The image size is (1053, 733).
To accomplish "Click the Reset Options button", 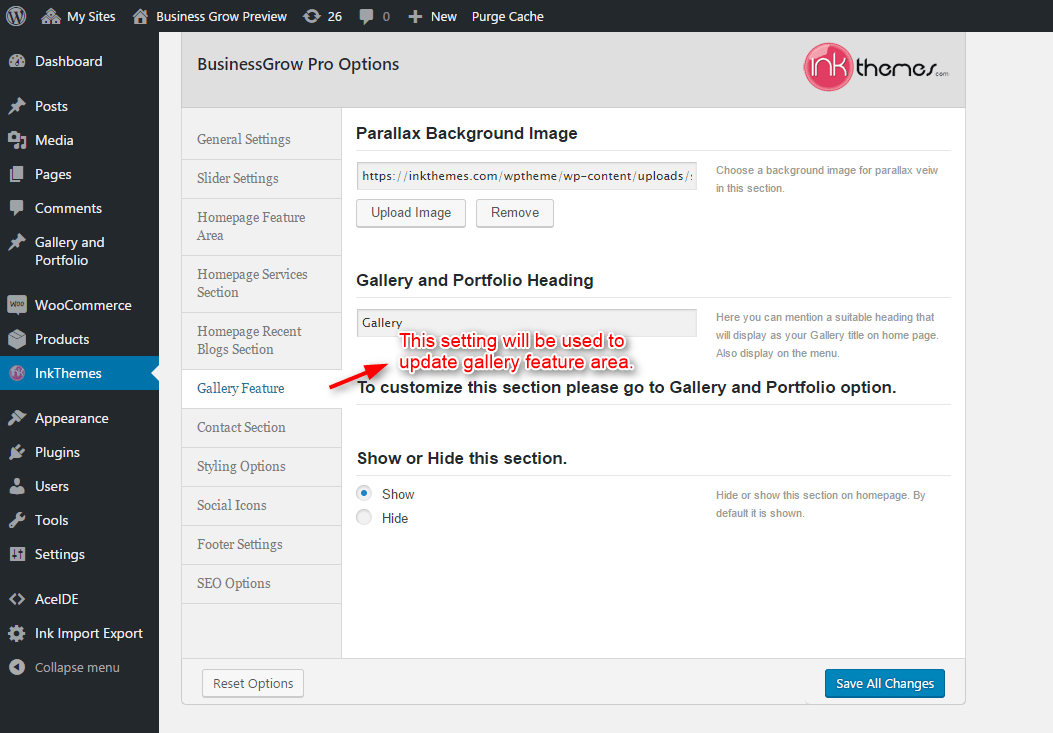I will click(253, 683).
